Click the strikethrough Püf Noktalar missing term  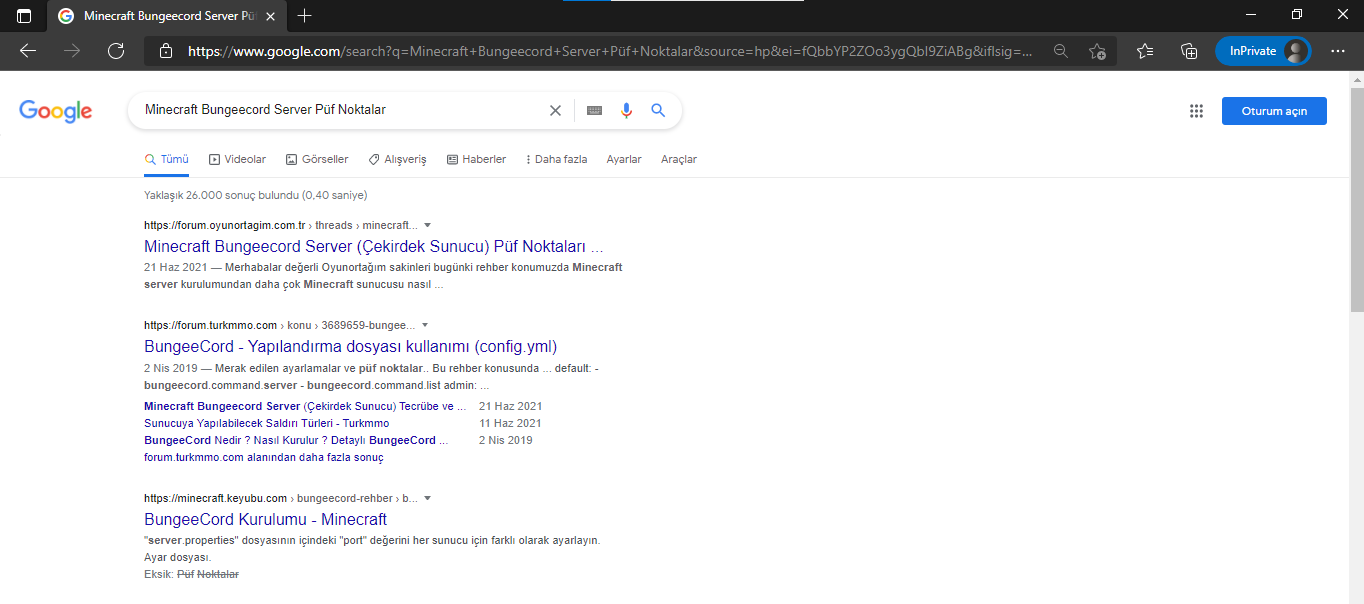coord(208,574)
